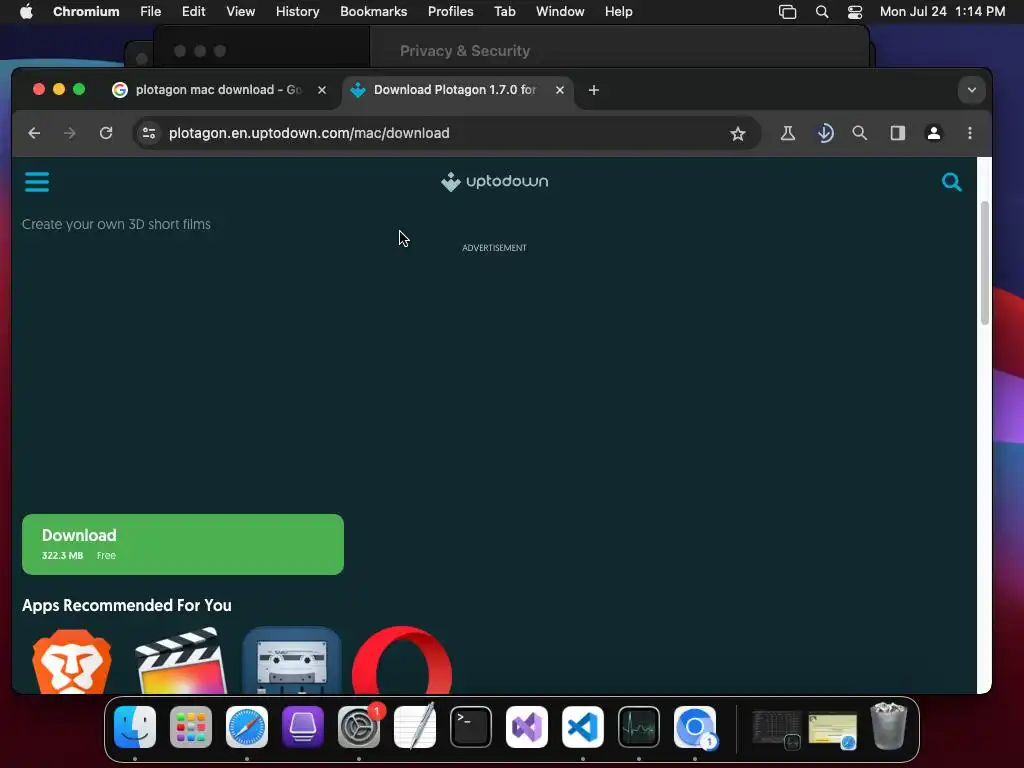Image resolution: width=1024 pixels, height=768 pixels.
Task: Click the Uptodown search magnifier icon
Action: click(x=952, y=182)
